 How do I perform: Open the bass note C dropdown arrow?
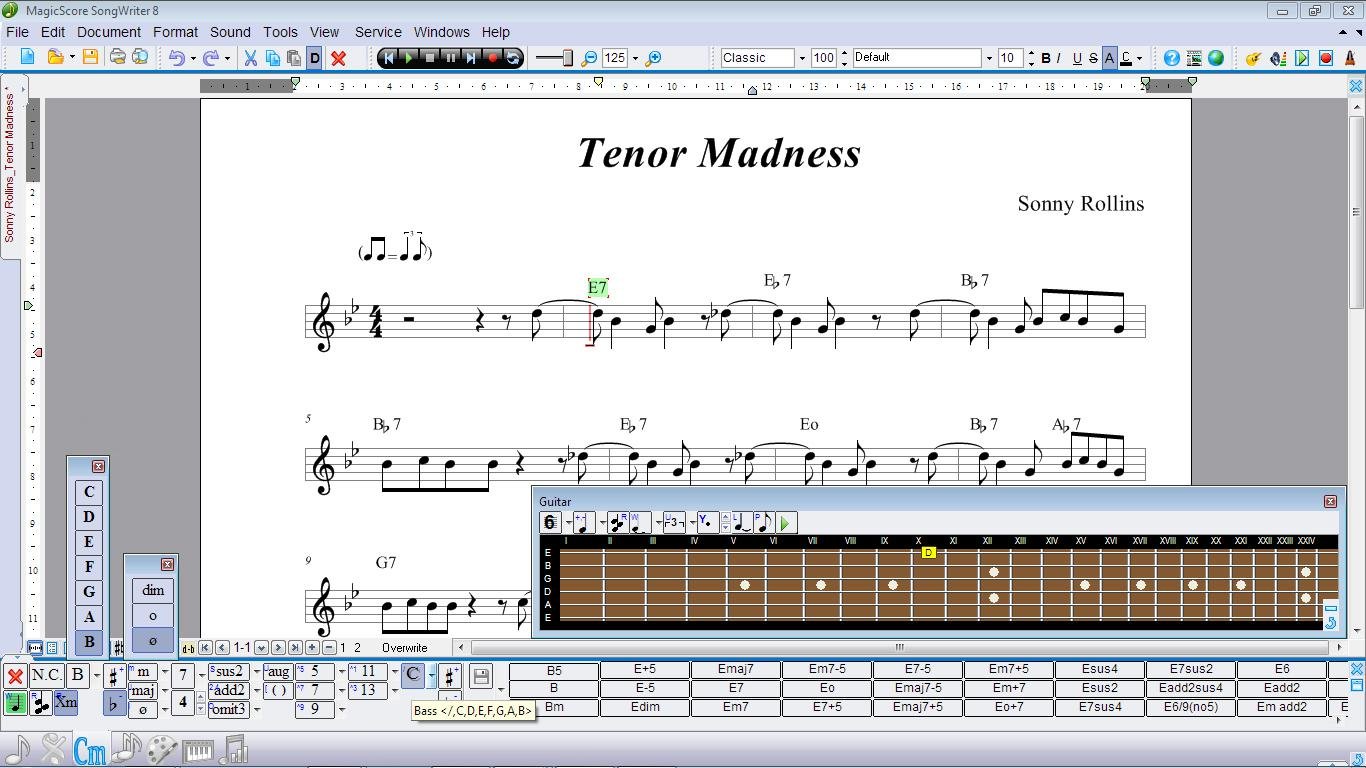click(x=431, y=676)
